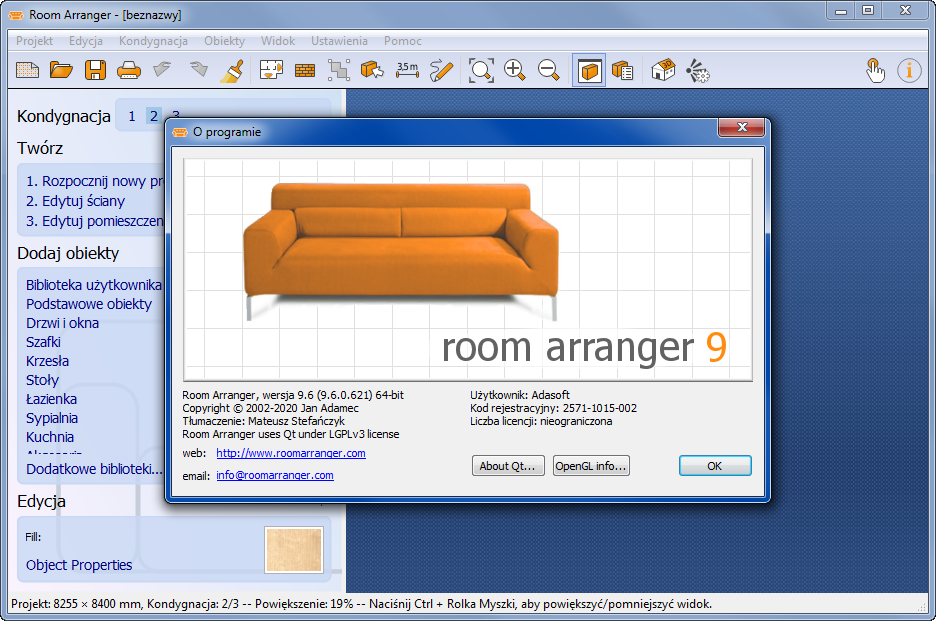The height and width of the screenshot is (621, 936).
Task: Open the Widok menu
Action: tap(278, 41)
